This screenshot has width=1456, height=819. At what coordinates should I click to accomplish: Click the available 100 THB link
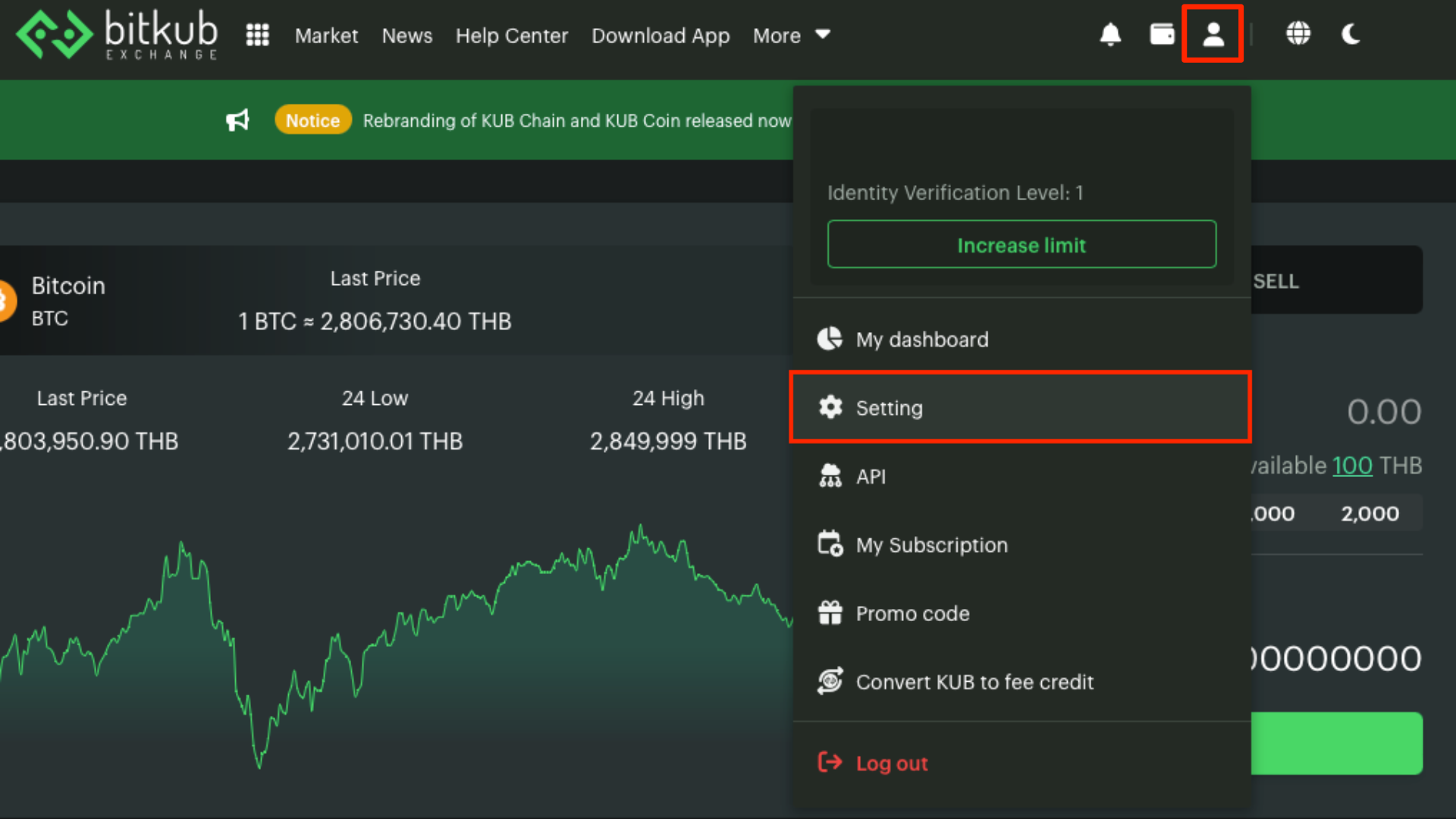[x=1352, y=465]
